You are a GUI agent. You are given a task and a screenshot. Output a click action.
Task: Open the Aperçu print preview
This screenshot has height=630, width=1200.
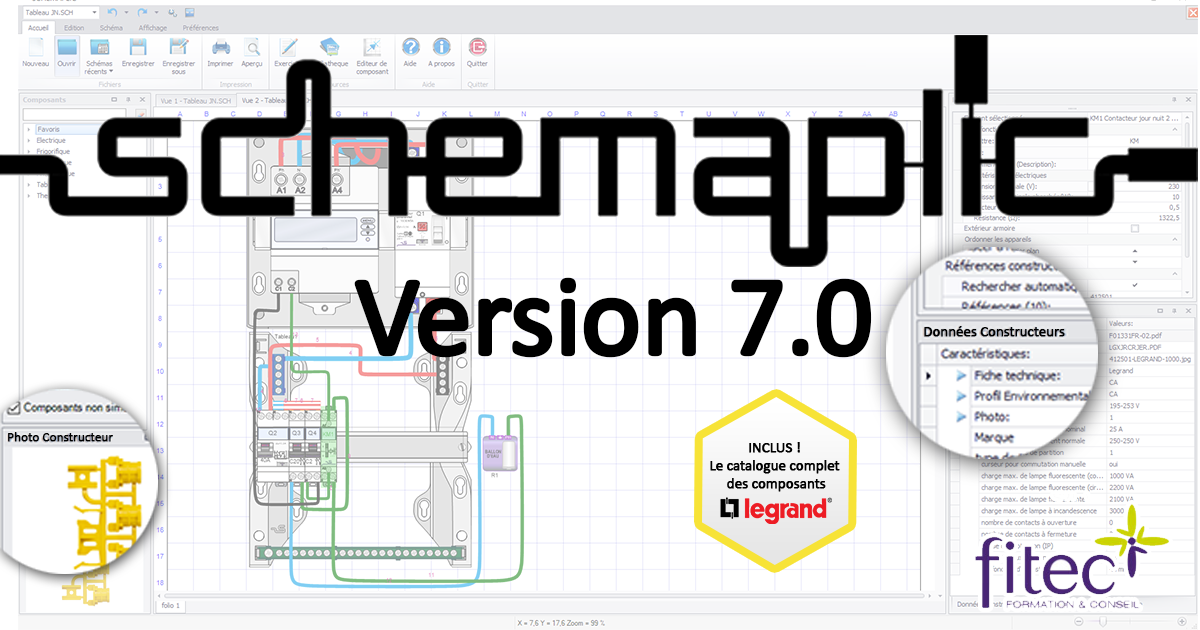(x=252, y=47)
